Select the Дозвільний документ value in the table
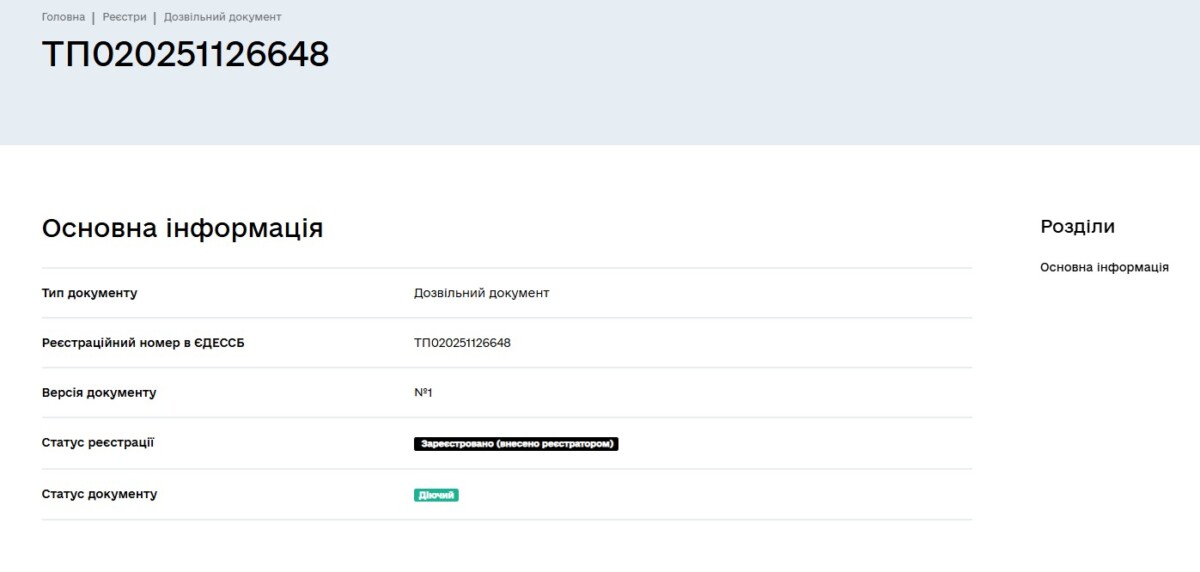Viewport: 1200px width, 572px height. [481, 293]
